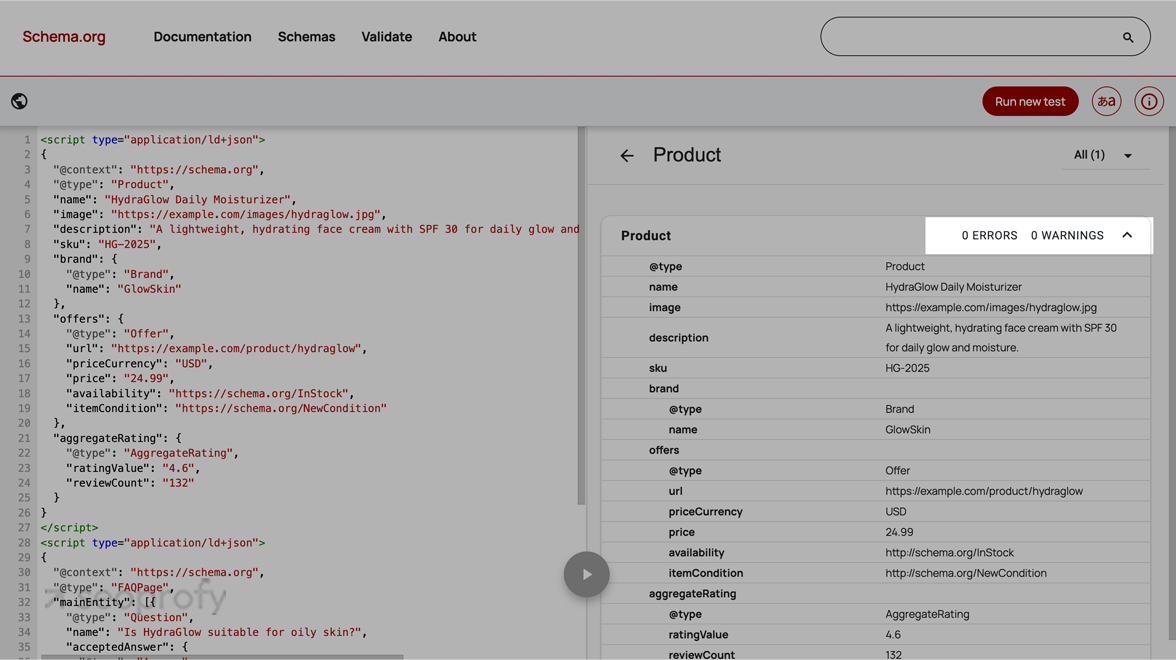The image size is (1176, 660).
Task: Run the test with the play button
Action: pyautogui.click(x=586, y=574)
